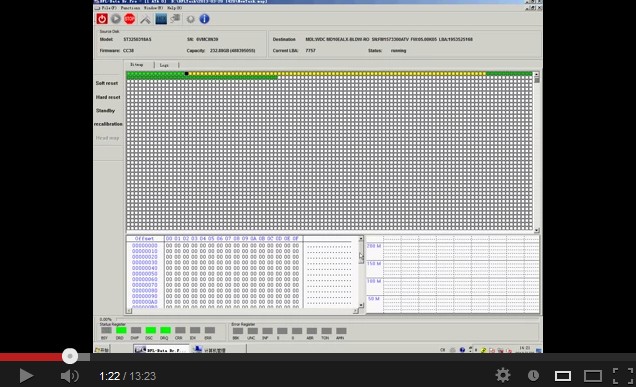Play the video
This screenshot has width=636, height=387.
click(x=26, y=376)
